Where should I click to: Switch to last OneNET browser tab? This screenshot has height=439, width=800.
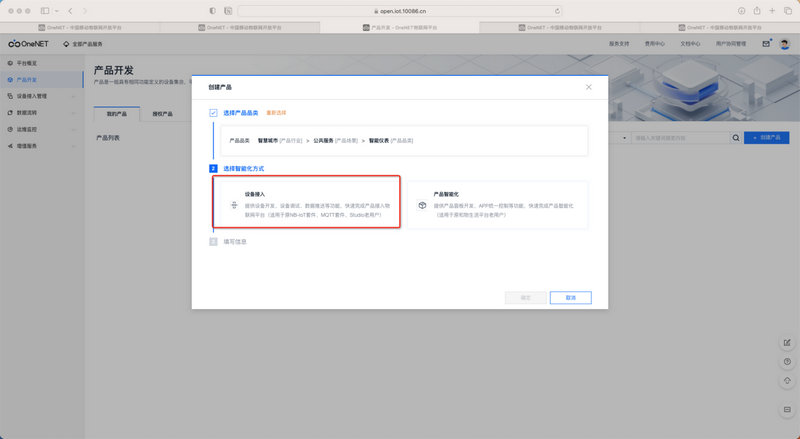720,28
